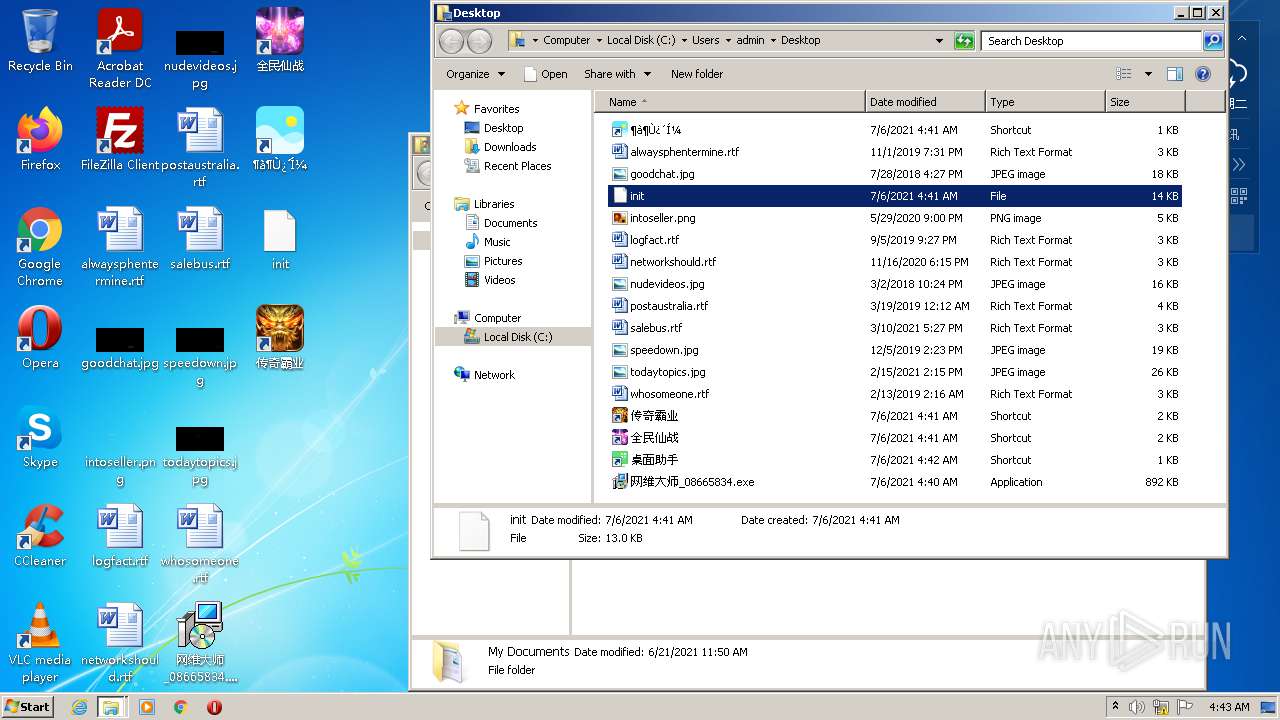Click the taskbar clock showing 4:43 AM
Viewport: 1280px width, 720px height.
pyautogui.click(x=1228, y=707)
